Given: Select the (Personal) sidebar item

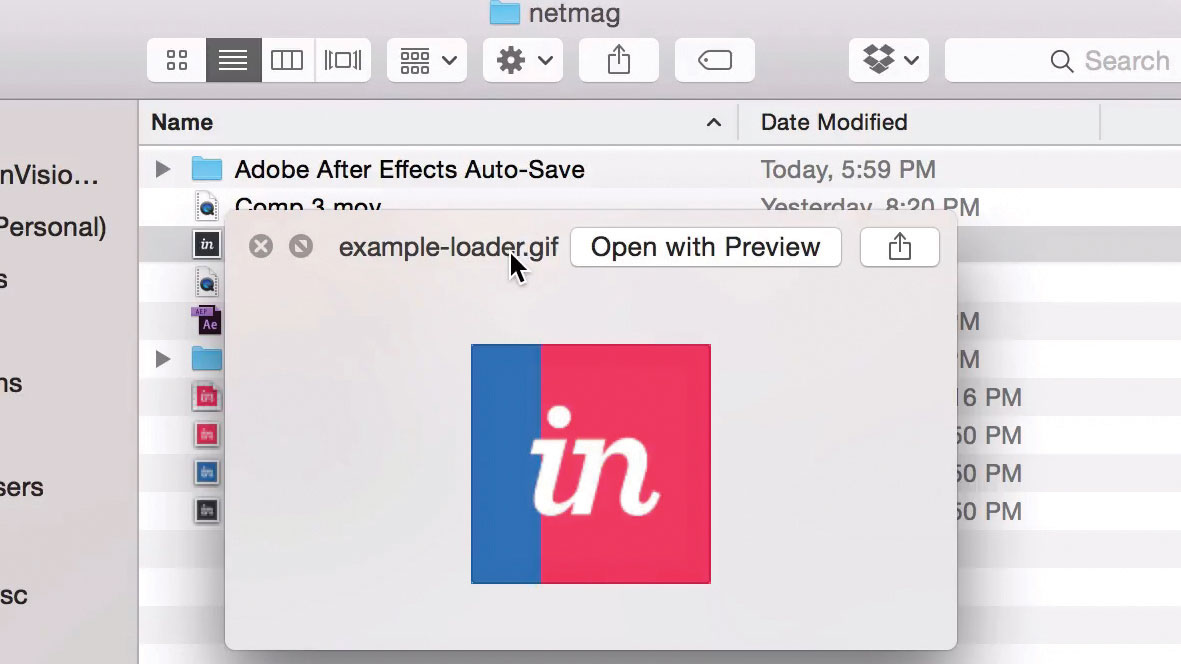Looking at the screenshot, I should (x=53, y=227).
